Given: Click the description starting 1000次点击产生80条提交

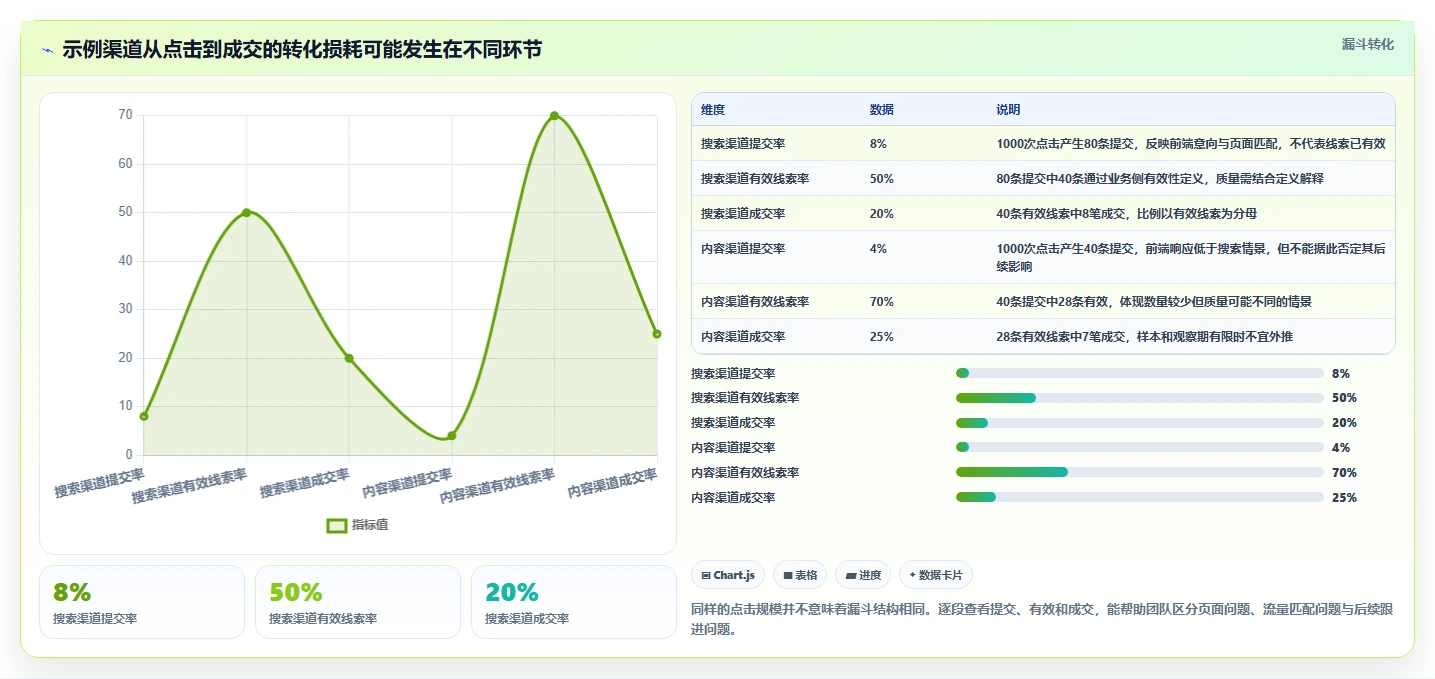Looking at the screenshot, I should click(1191, 144).
